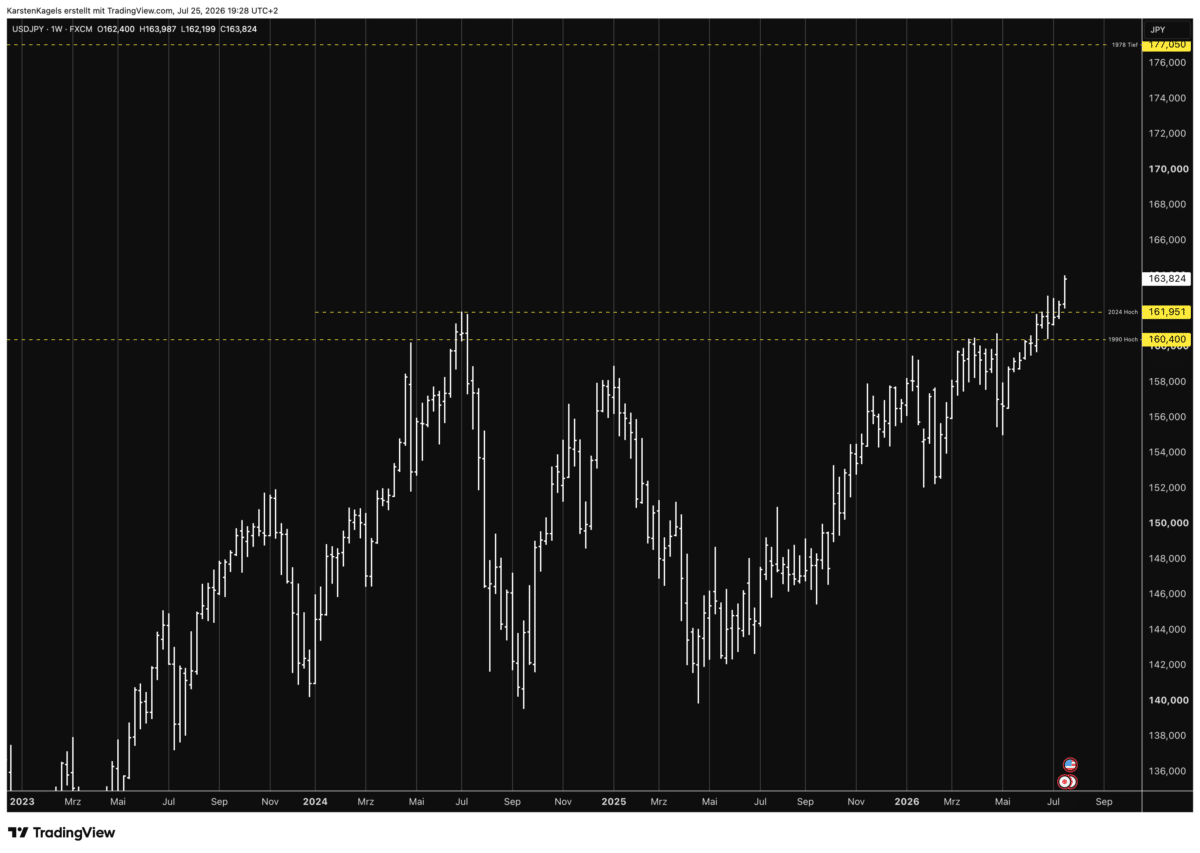The width and height of the screenshot is (1200, 853).
Task: Click the 168,000 price axis tick
Action: (x=1167, y=204)
